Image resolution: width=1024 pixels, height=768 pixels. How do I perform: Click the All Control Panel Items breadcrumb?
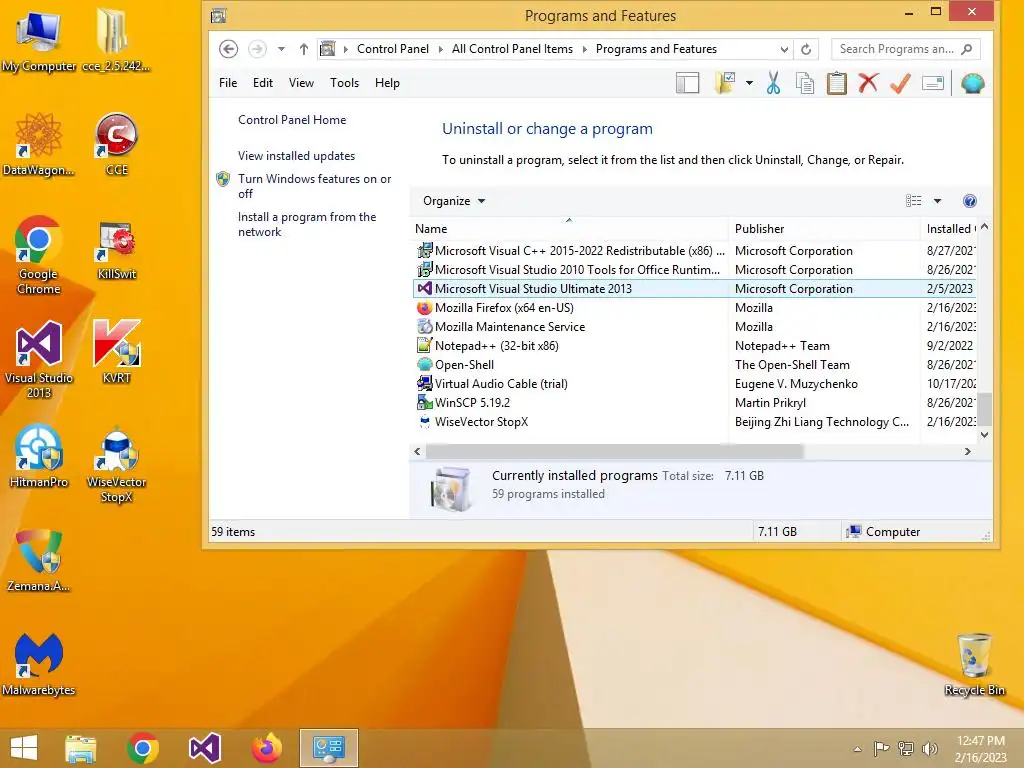(x=512, y=49)
